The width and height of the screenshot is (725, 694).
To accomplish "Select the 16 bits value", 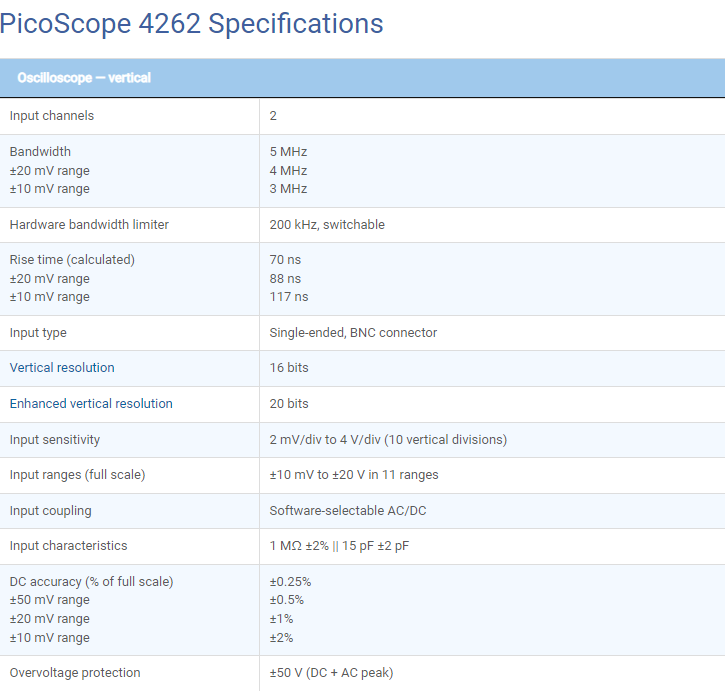I will coord(289,368).
